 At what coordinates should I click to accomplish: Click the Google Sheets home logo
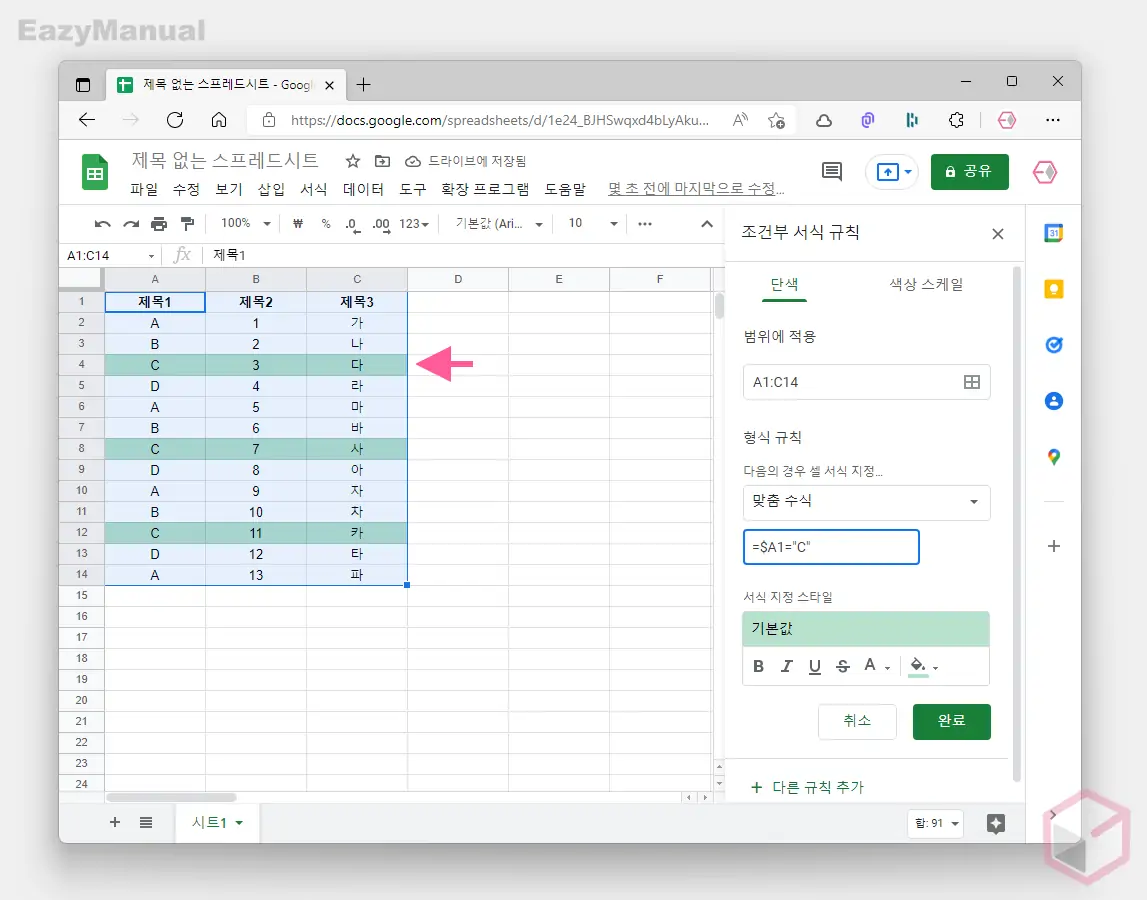pyautogui.click(x=95, y=172)
